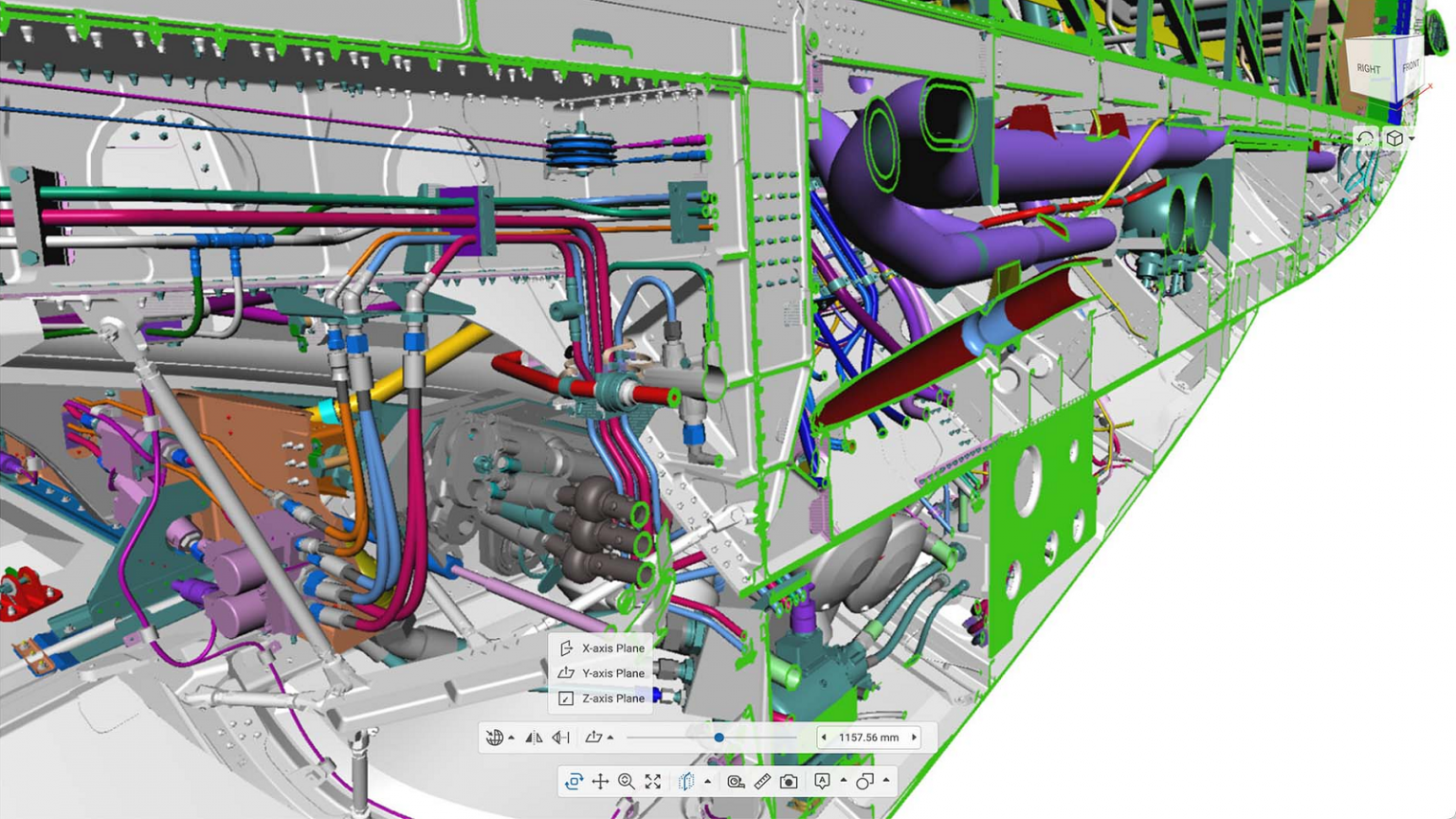Expand the render style dropdown at toolbar end

(x=886, y=781)
